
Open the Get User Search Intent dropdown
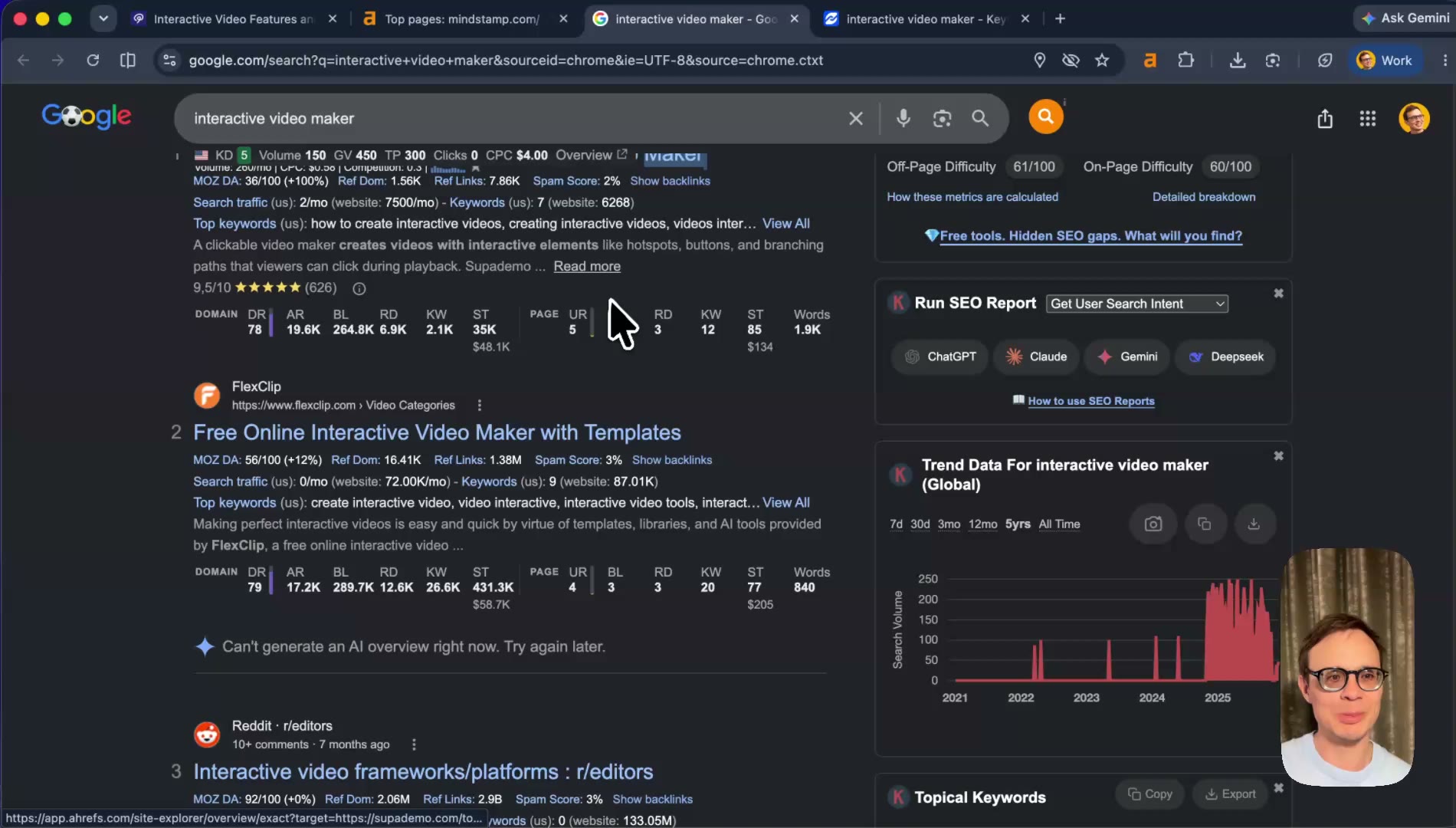pos(1136,304)
